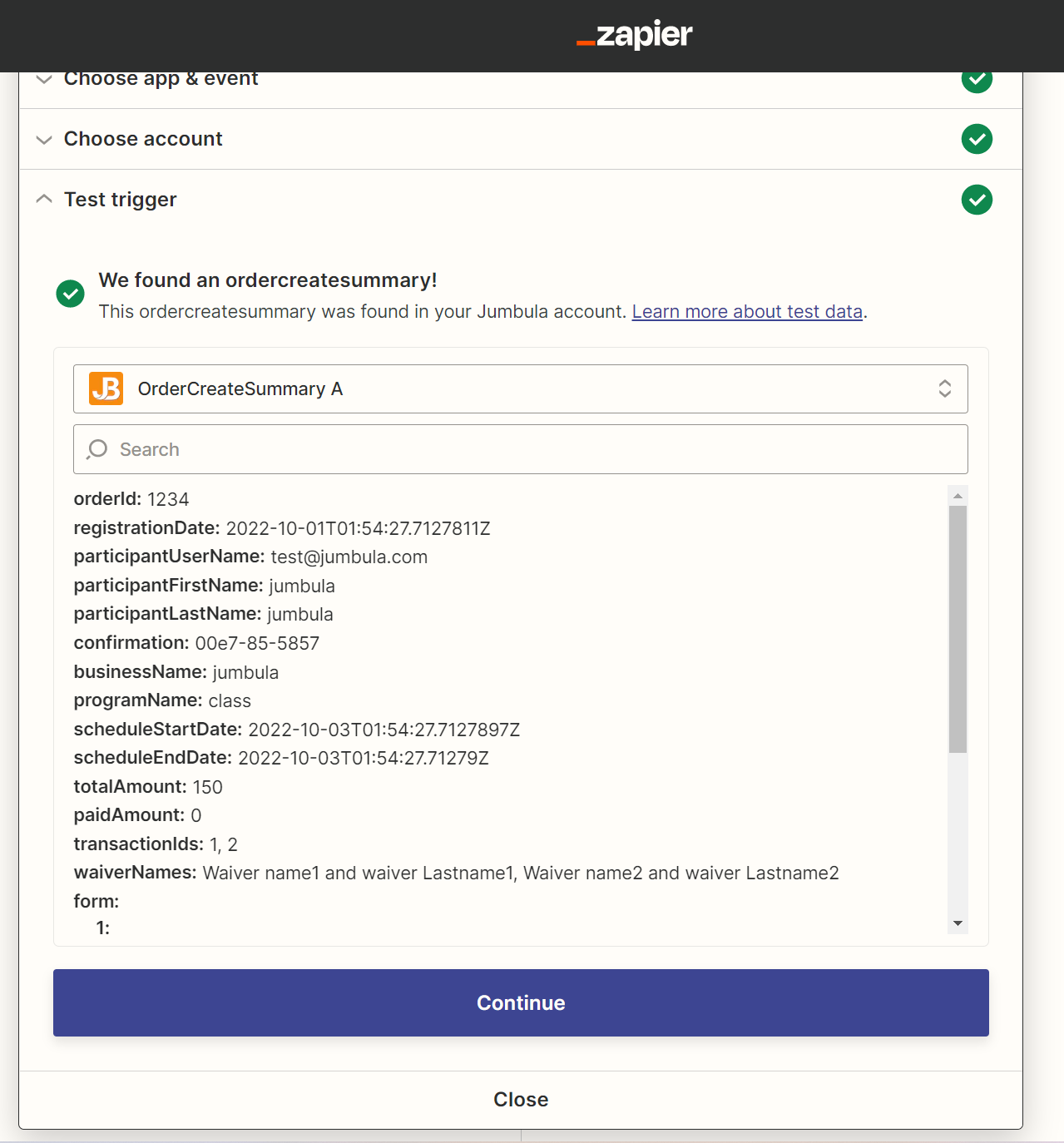1064x1143 pixels.
Task: Click green success checkmark near found message
Action: (x=71, y=294)
